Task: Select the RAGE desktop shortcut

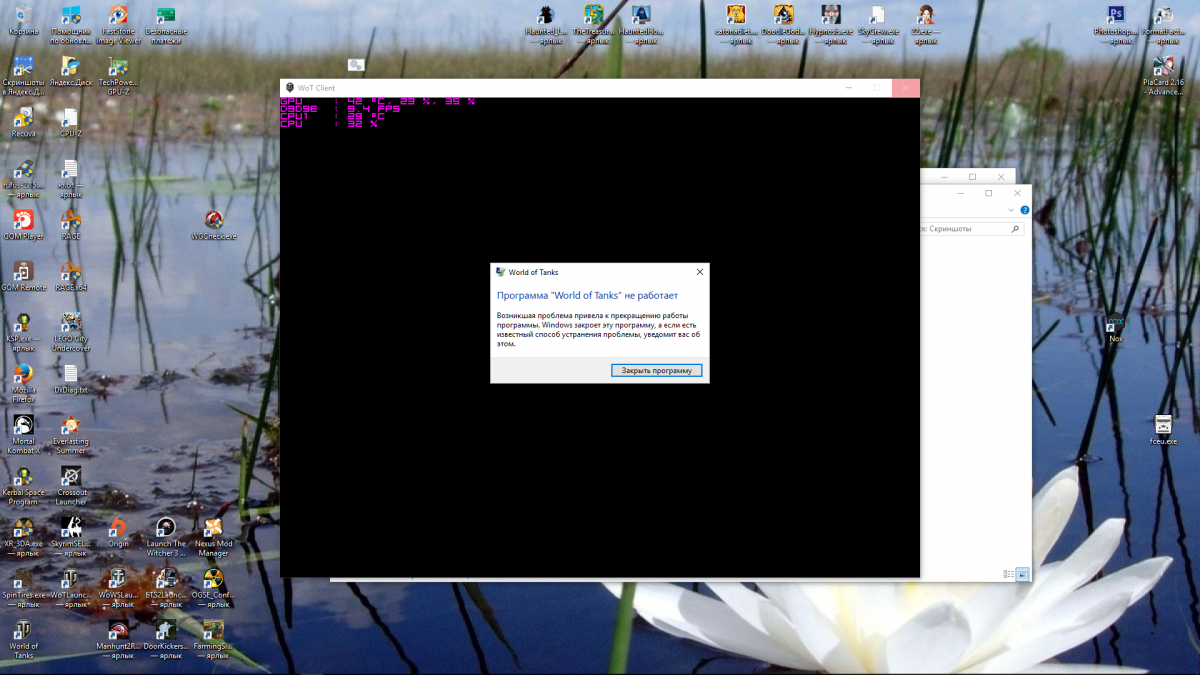Action: click(71, 226)
